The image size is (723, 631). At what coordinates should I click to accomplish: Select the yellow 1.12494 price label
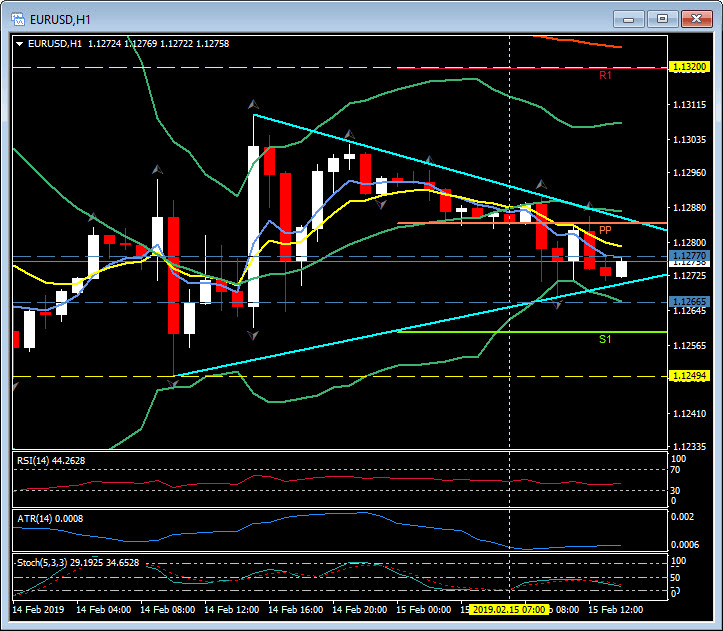[x=690, y=376]
